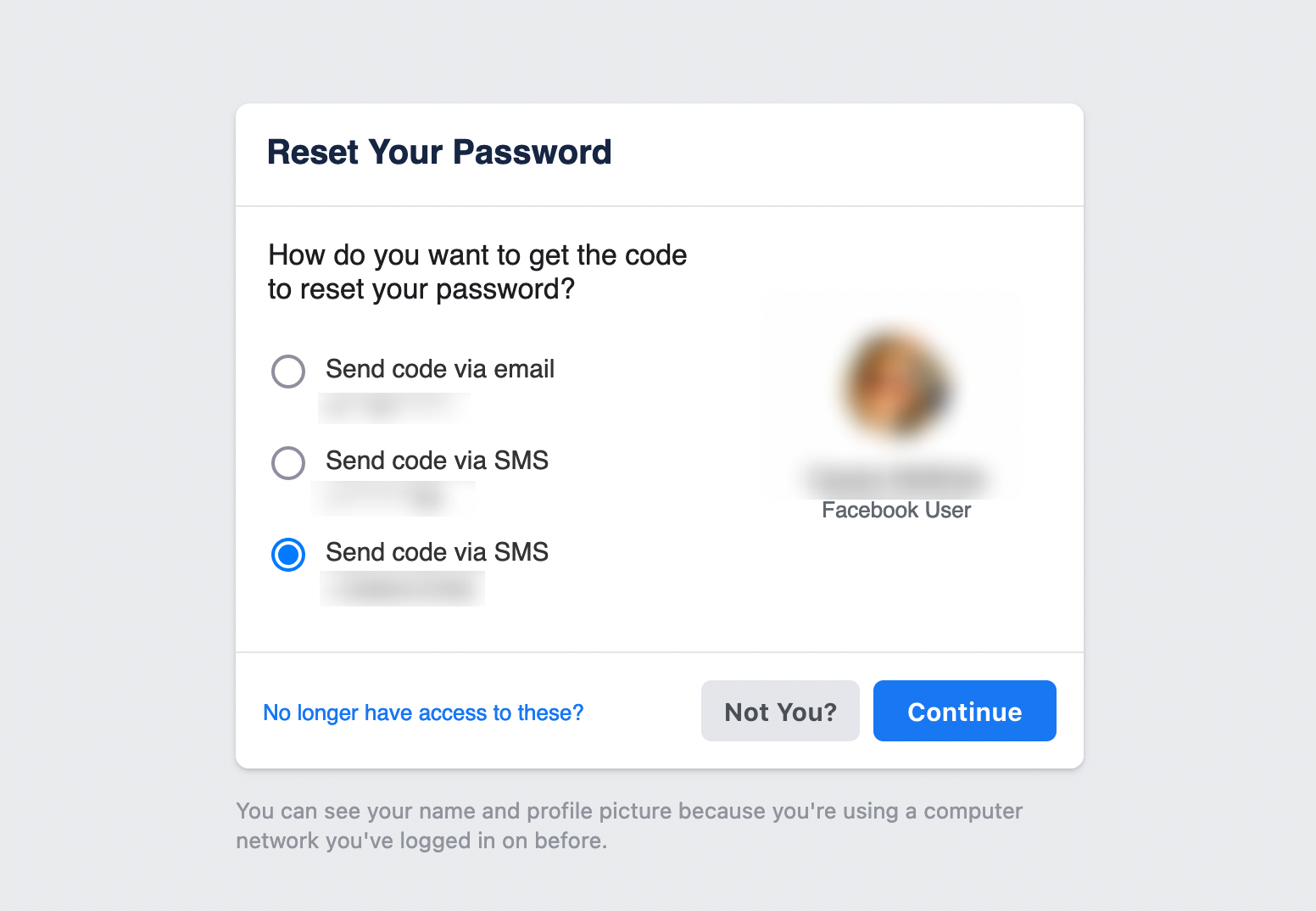Click the blurred email address under the email option
This screenshot has width=1316, height=911.
point(394,408)
